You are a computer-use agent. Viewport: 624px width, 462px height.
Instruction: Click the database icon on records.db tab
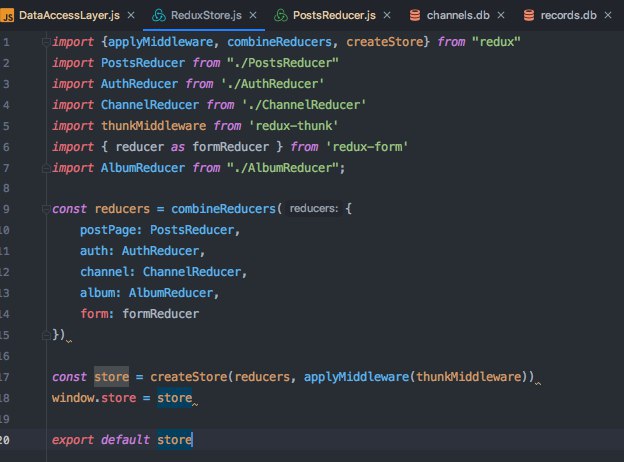click(x=529, y=16)
